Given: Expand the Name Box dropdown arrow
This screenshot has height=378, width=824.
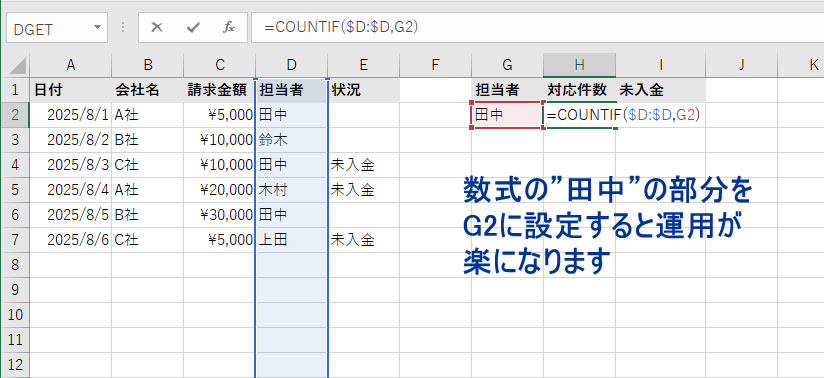Looking at the screenshot, I should [97, 27].
